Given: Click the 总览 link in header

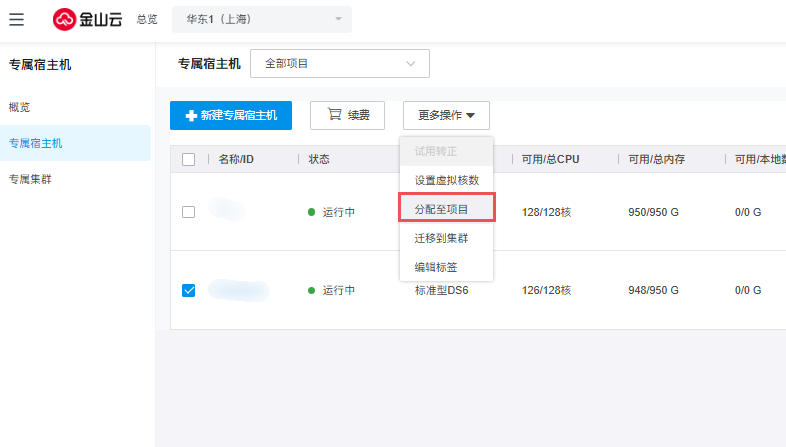Looking at the screenshot, I should pos(147,19).
